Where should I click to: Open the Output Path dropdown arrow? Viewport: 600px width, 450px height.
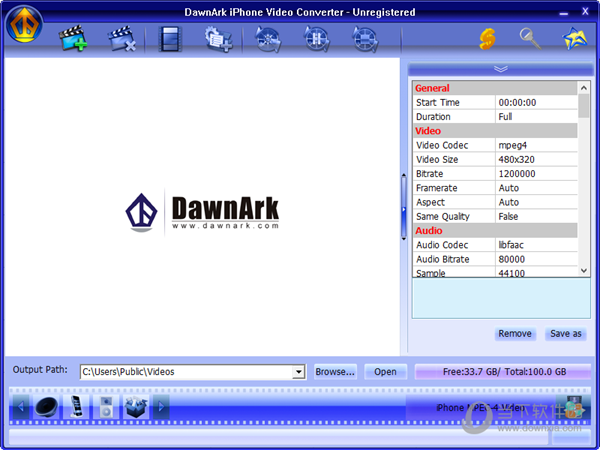(x=298, y=372)
